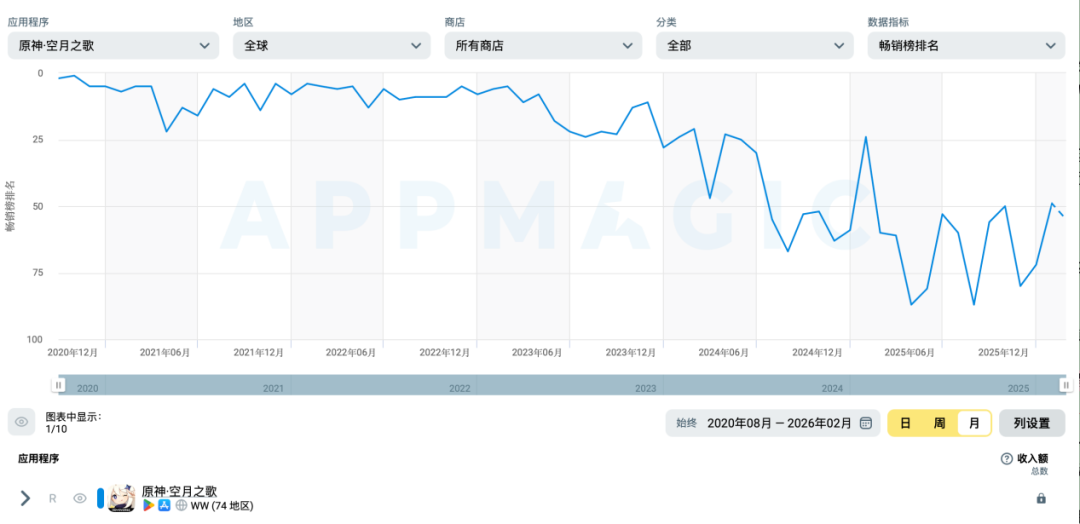Click the 原神·空月之歌 app name in list
This screenshot has width=1080, height=524.
179,492
